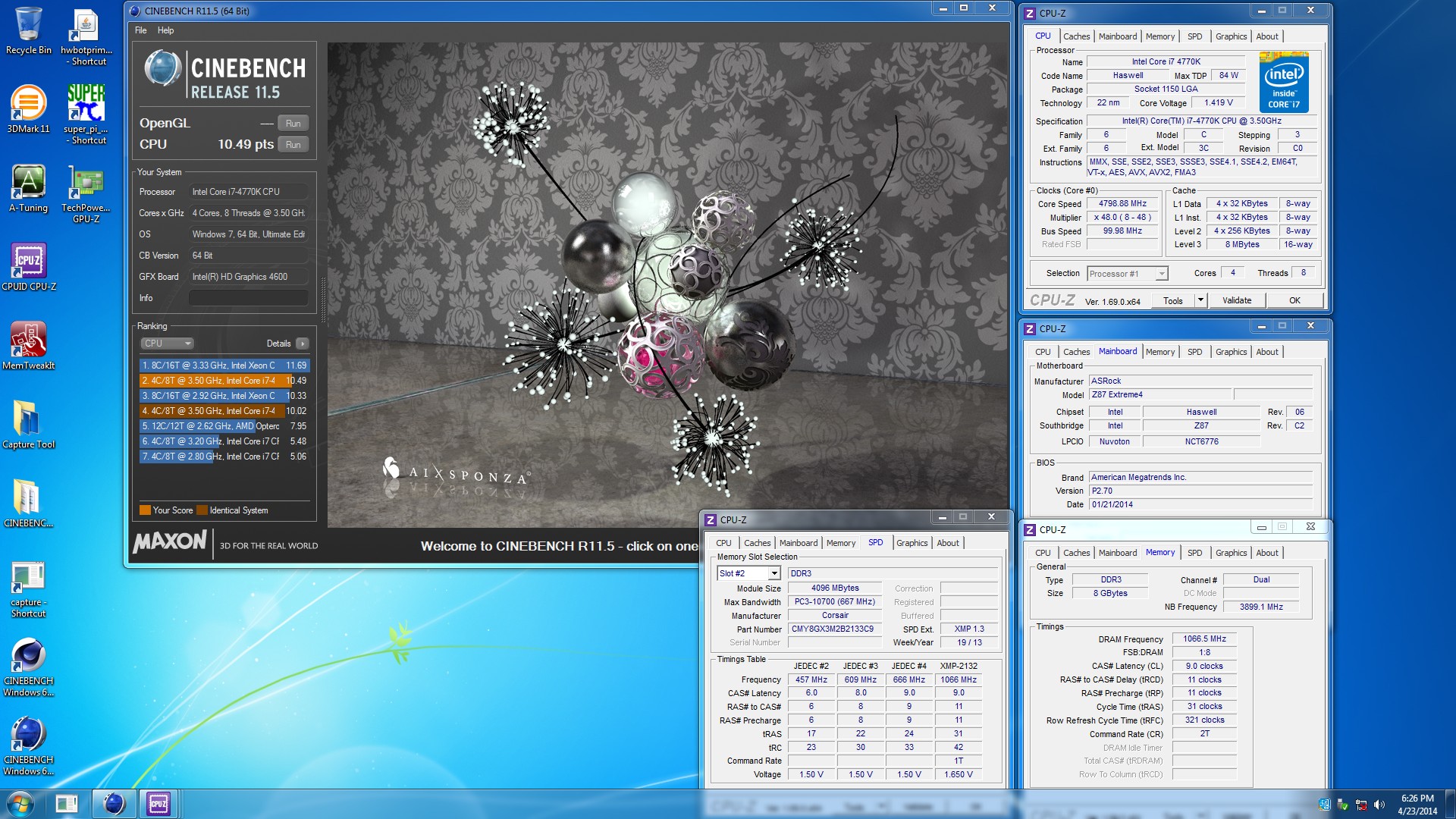
Task: Open the Tools dropdown arrow in CPU-Z
Action: tap(1200, 300)
